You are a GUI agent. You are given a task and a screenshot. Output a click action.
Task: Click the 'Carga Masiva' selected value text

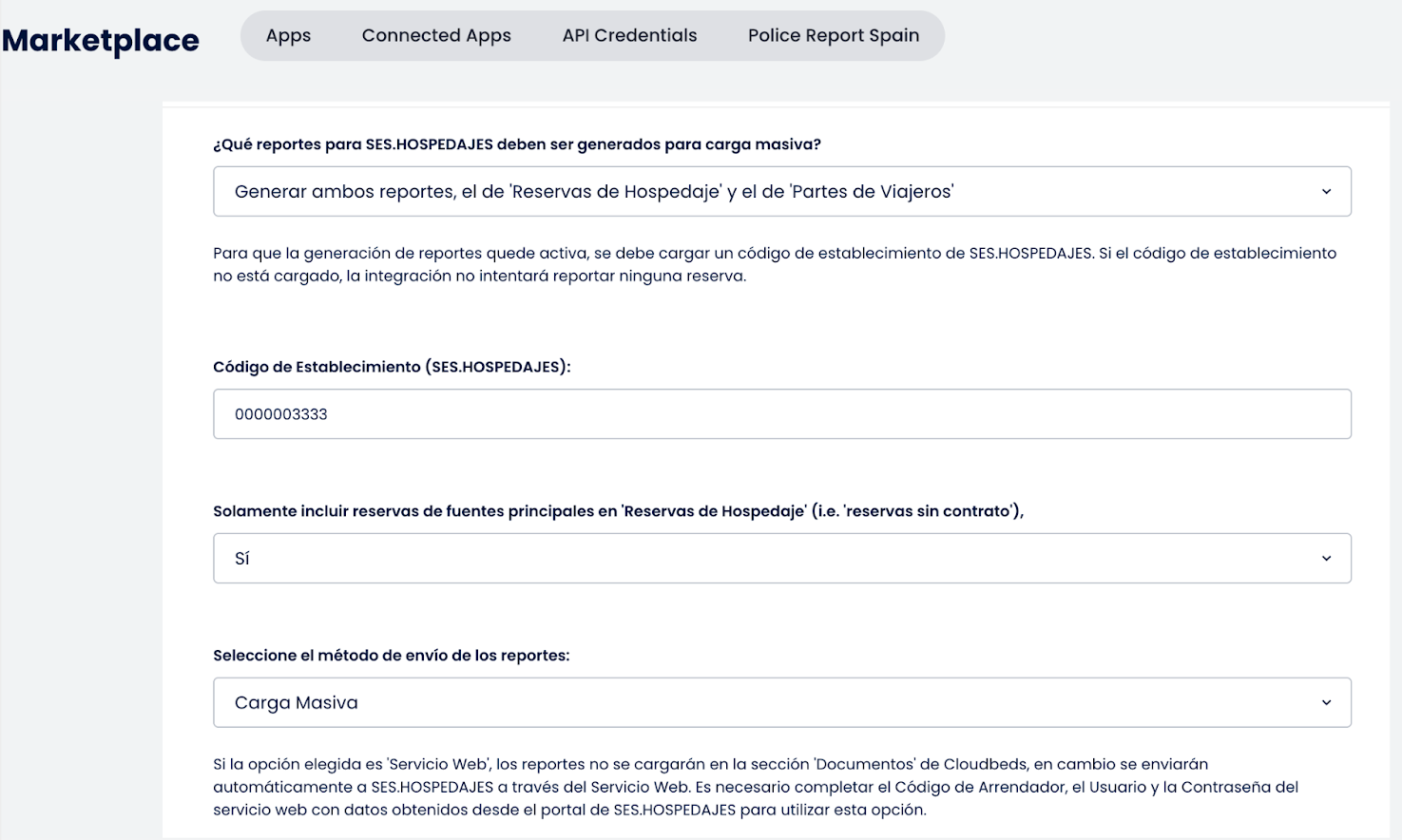[x=297, y=703]
